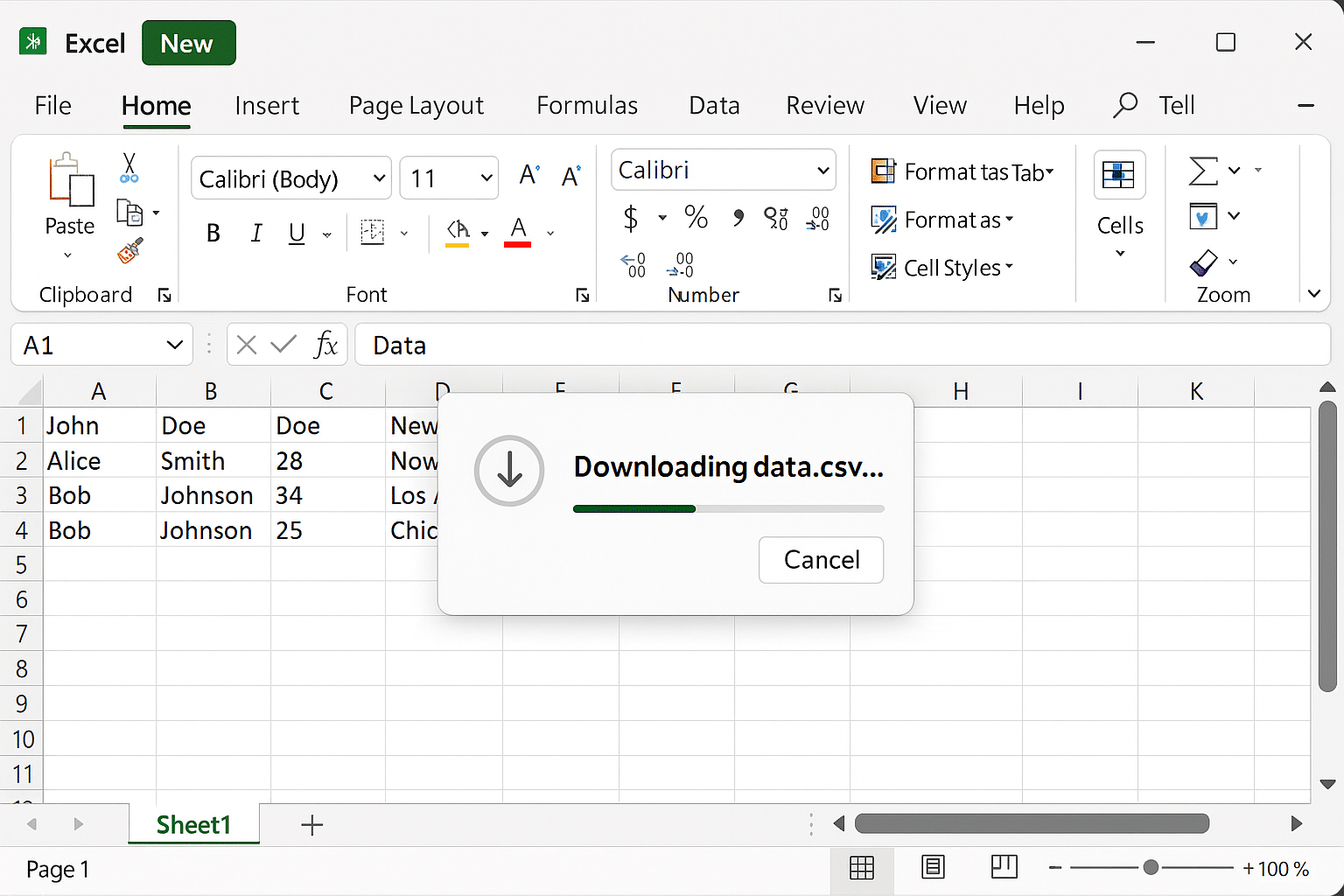Open Insert Function fx icon

point(325,345)
